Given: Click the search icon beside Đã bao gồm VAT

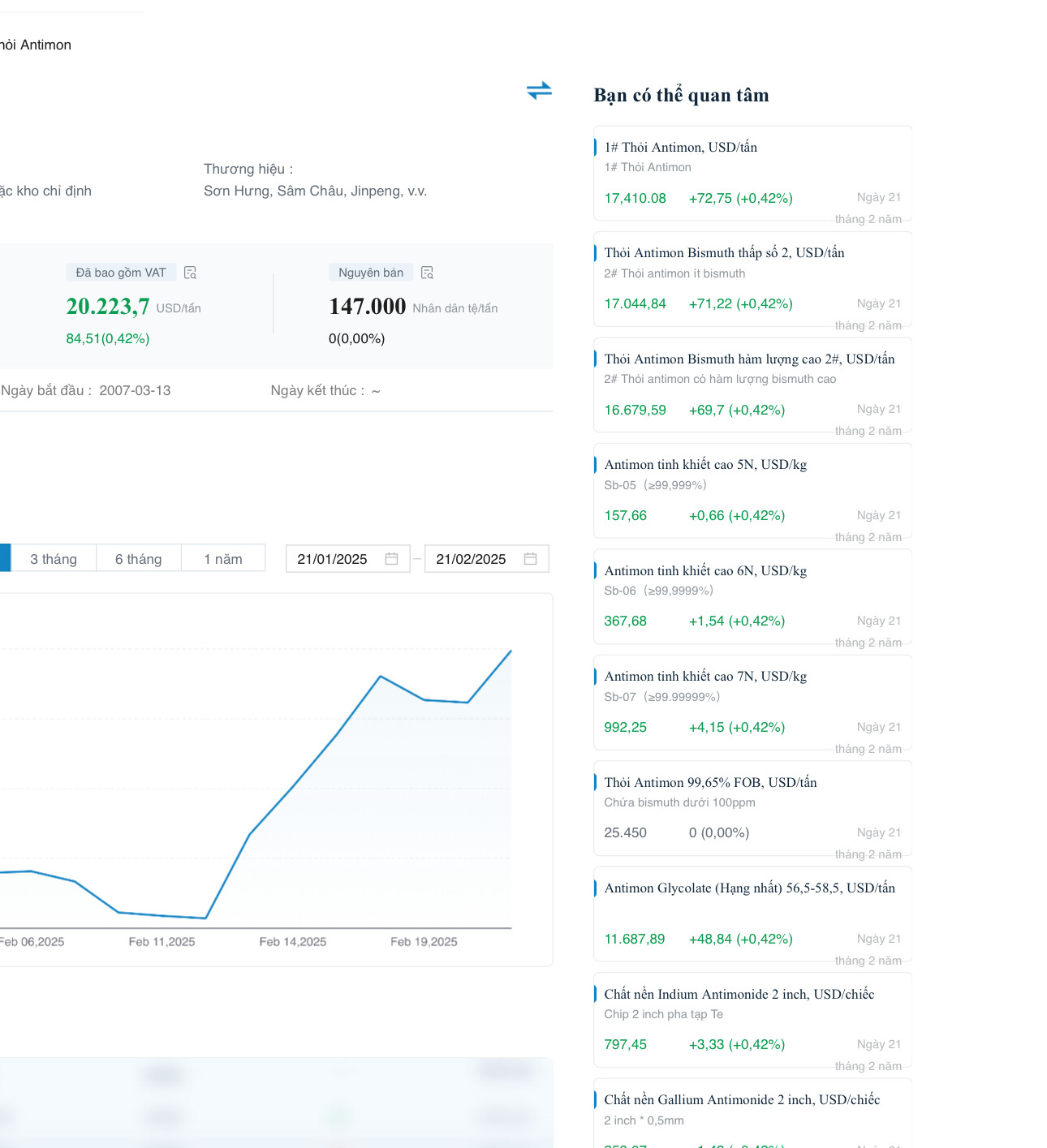Looking at the screenshot, I should [191, 273].
